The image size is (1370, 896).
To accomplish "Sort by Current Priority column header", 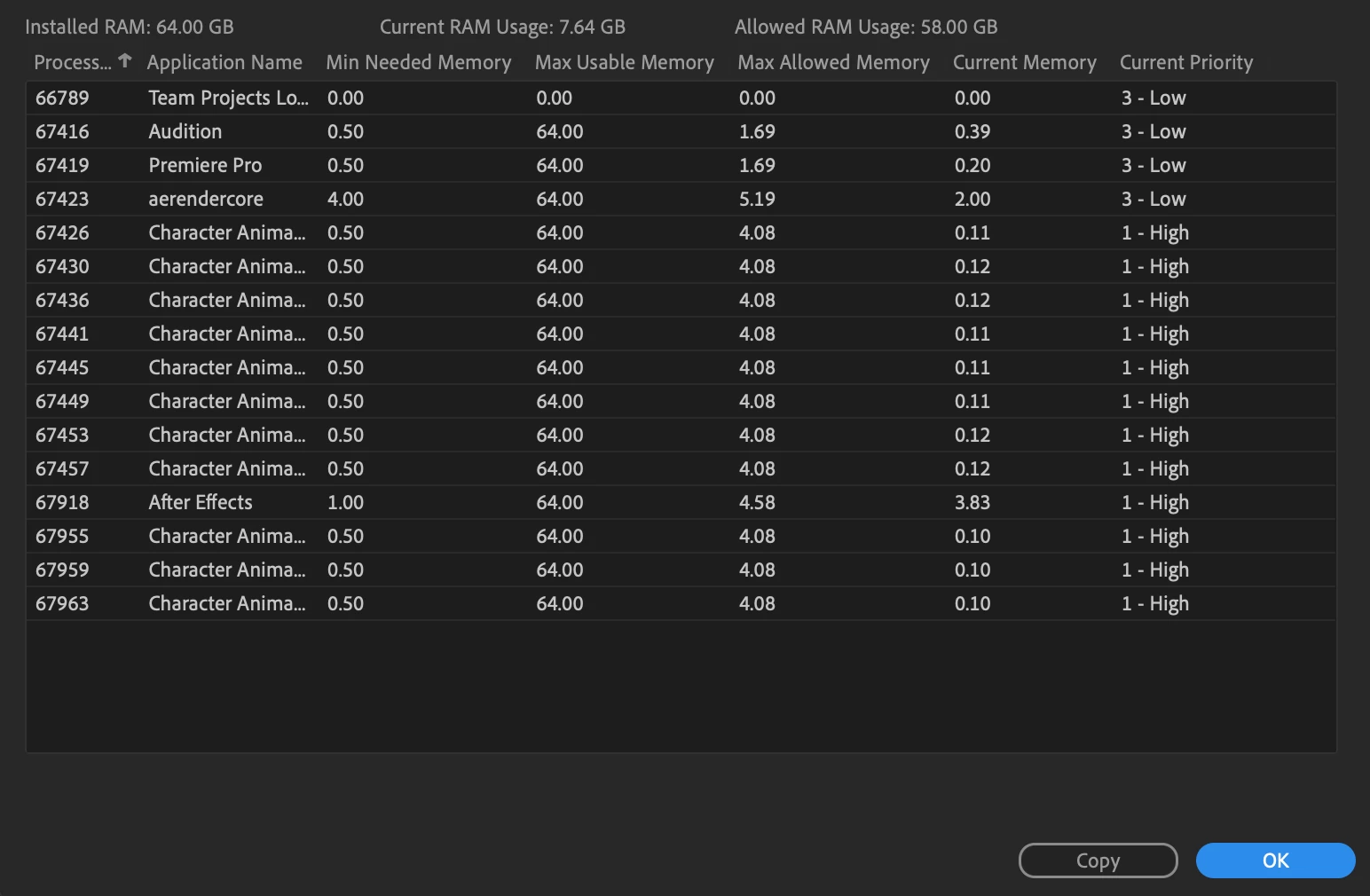I will coord(1186,62).
